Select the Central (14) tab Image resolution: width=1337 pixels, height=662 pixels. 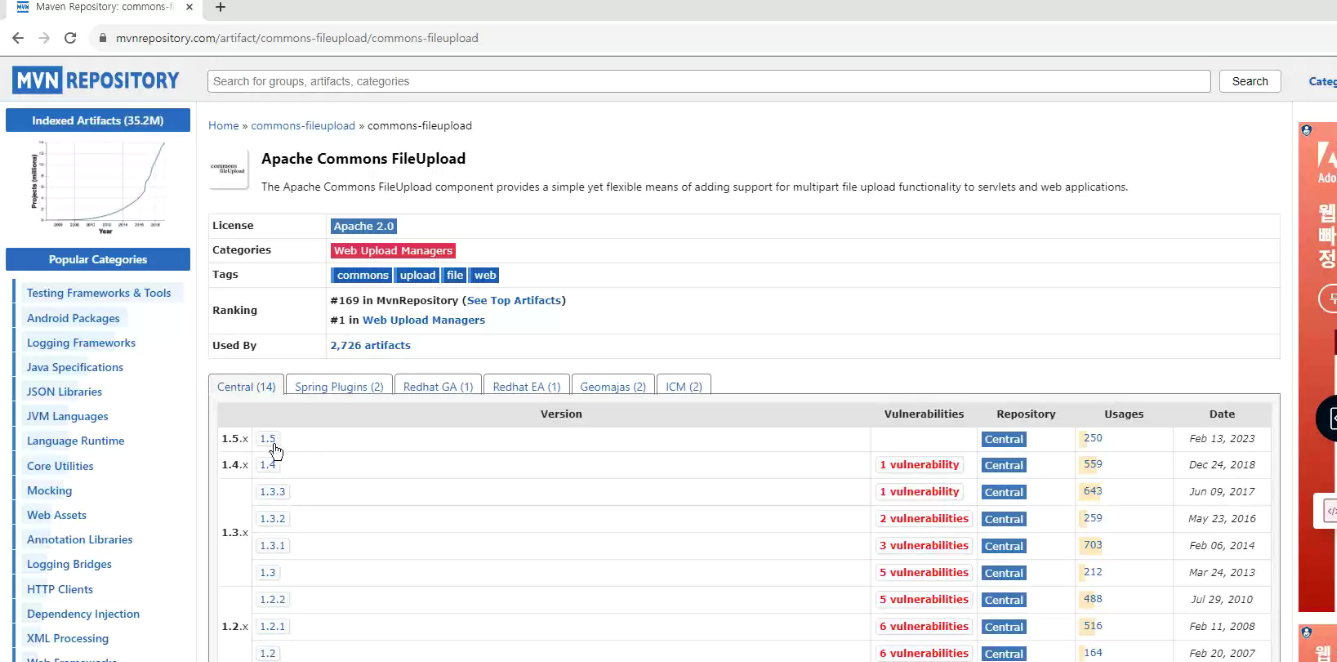pos(246,386)
